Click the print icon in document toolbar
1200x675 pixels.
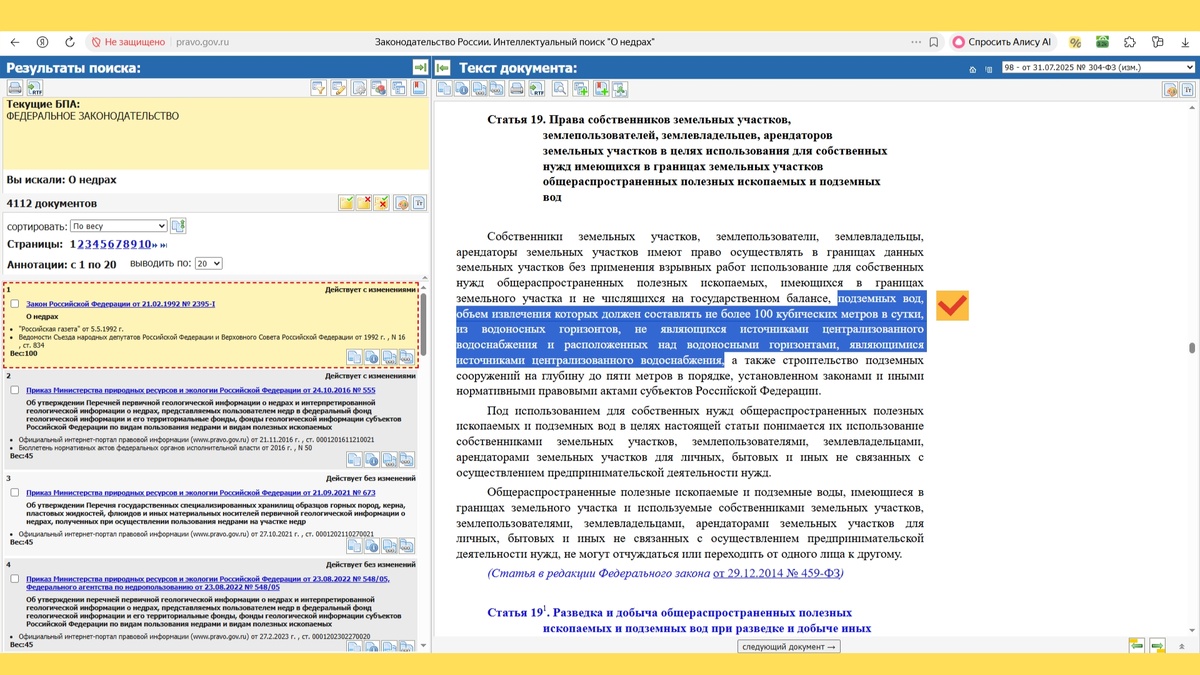click(516, 88)
